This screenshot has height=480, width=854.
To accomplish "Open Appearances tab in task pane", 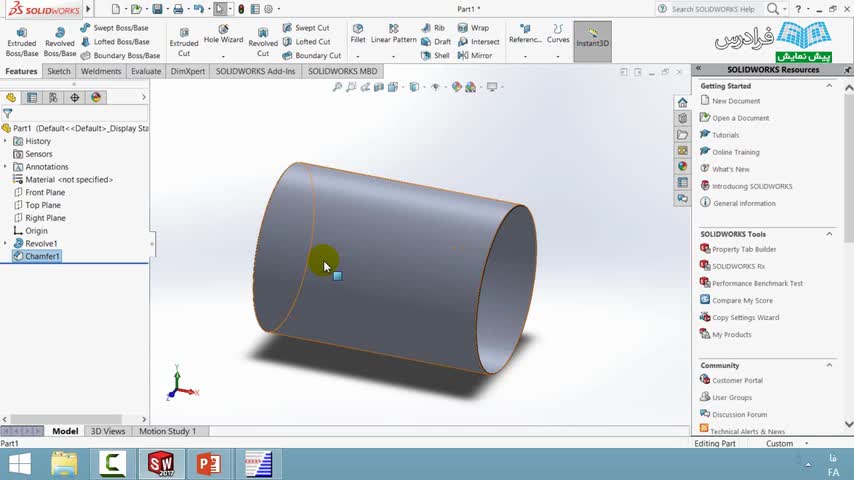I will (682, 166).
